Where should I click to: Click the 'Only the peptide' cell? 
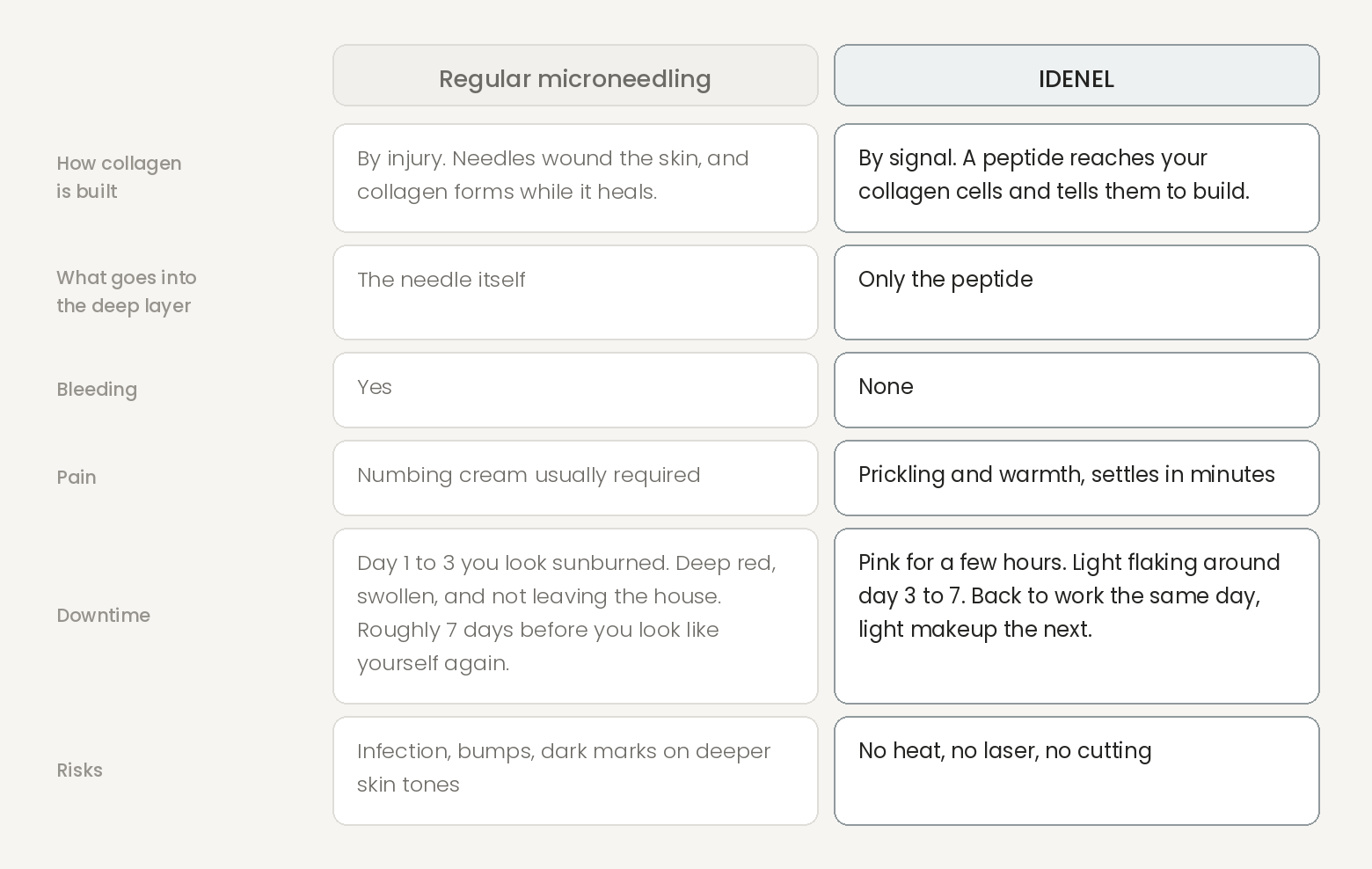pyautogui.click(x=1076, y=293)
